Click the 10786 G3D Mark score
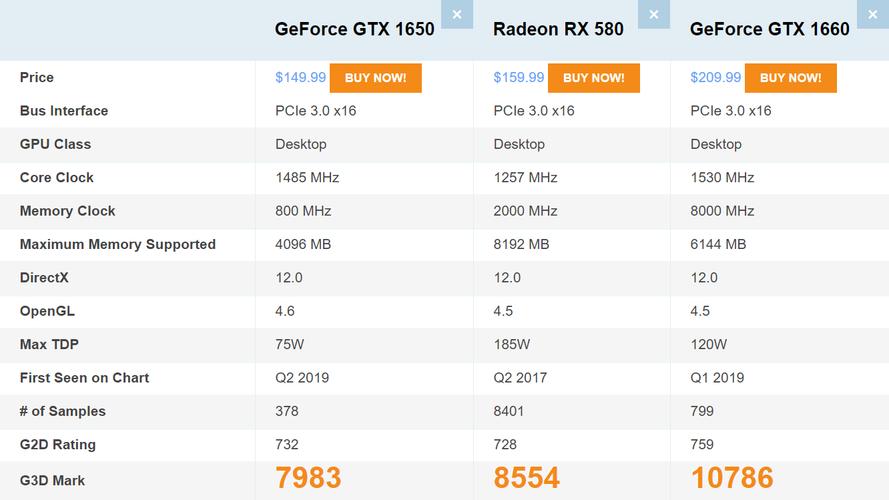 [731, 479]
